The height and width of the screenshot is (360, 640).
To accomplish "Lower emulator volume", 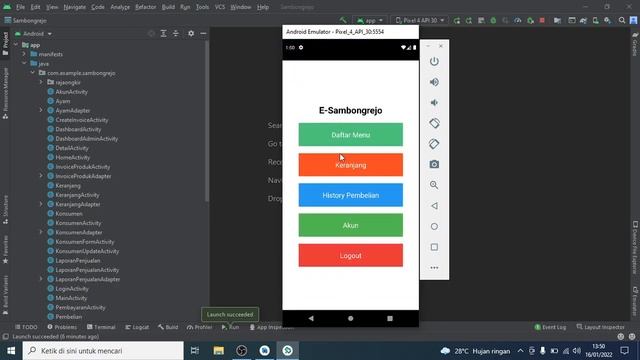I will click(434, 102).
